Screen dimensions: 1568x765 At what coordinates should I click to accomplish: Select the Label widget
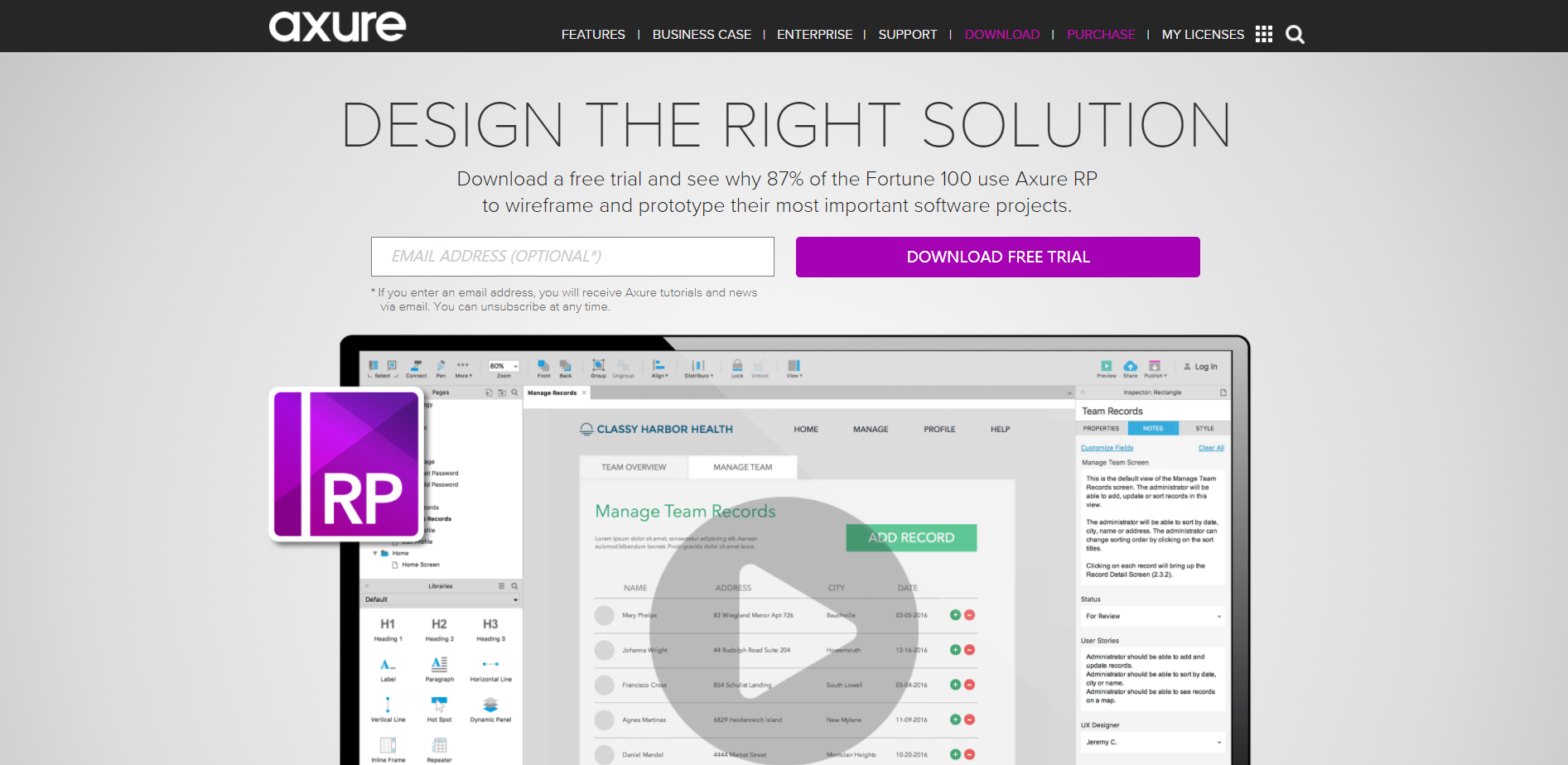click(388, 670)
